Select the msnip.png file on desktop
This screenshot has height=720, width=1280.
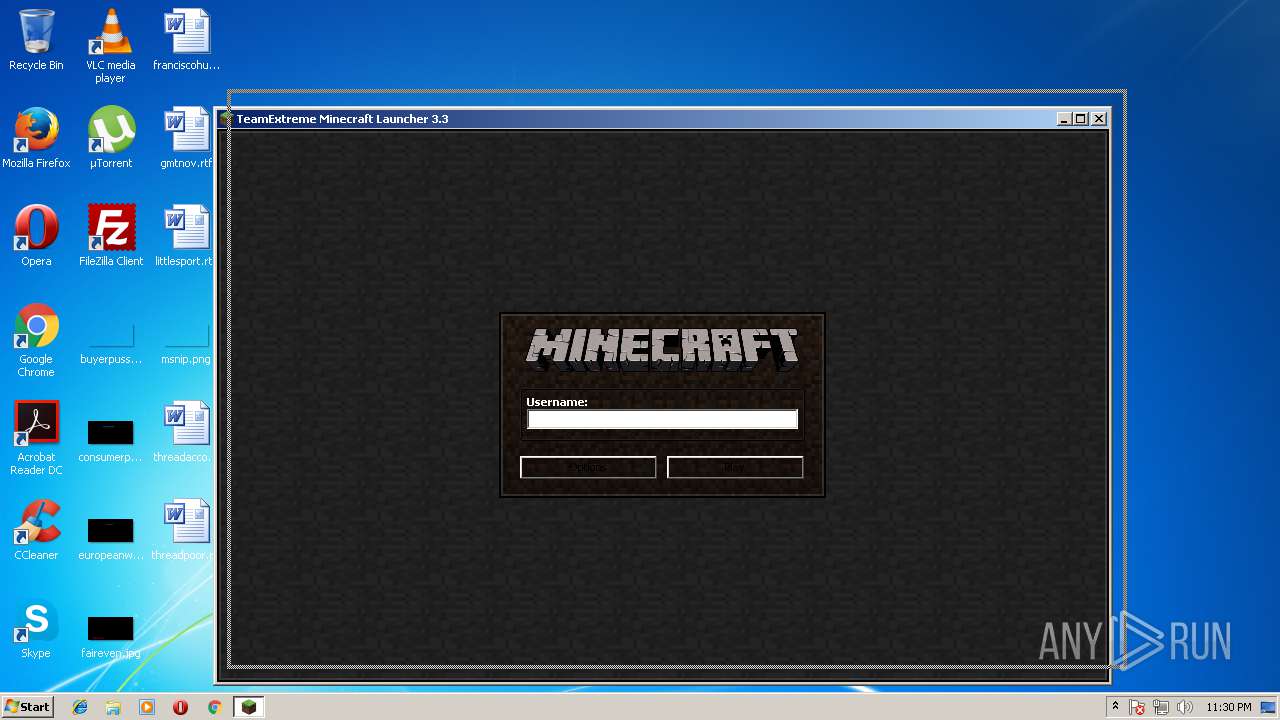[x=186, y=344]
